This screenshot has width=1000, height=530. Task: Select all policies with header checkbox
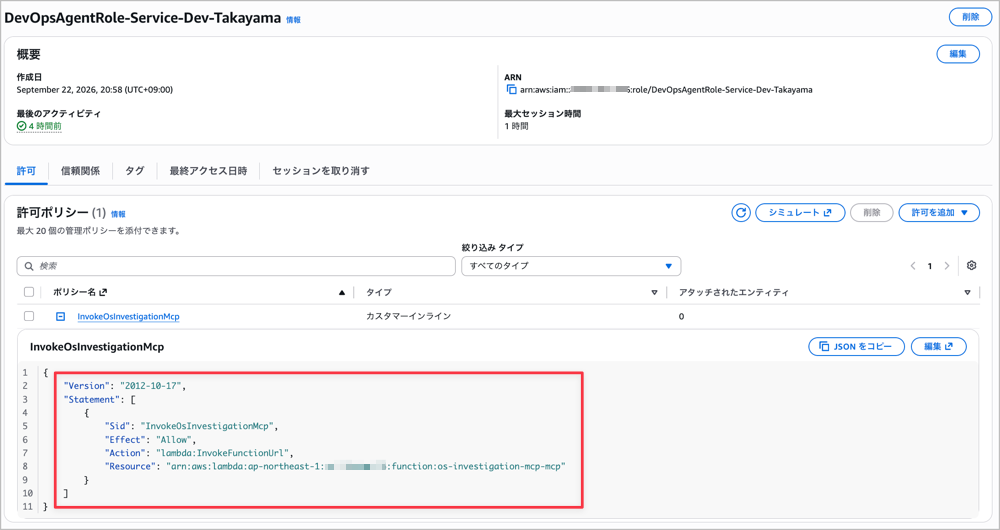point(29,292)
